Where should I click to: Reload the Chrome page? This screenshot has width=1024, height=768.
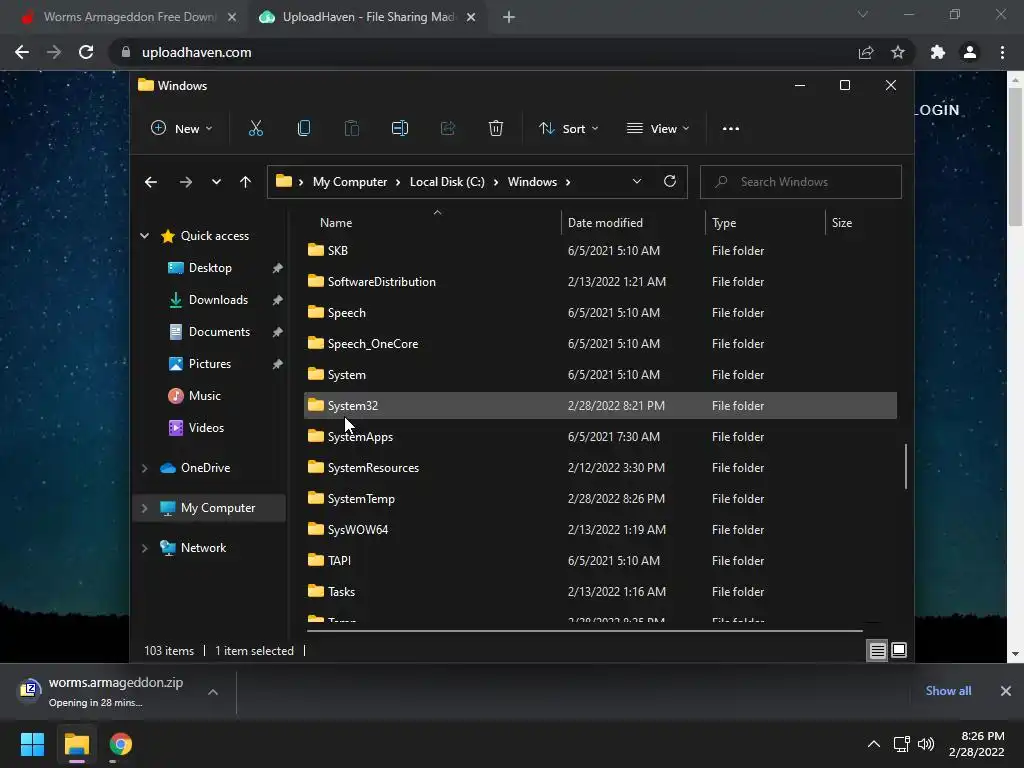pos(86,52)
